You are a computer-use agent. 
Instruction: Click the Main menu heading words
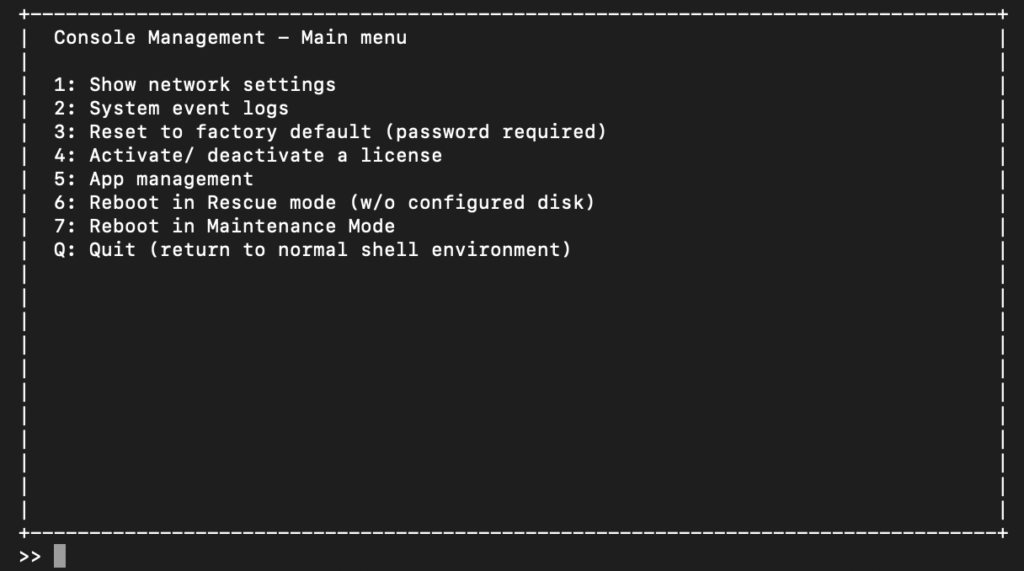click(354, 38)
